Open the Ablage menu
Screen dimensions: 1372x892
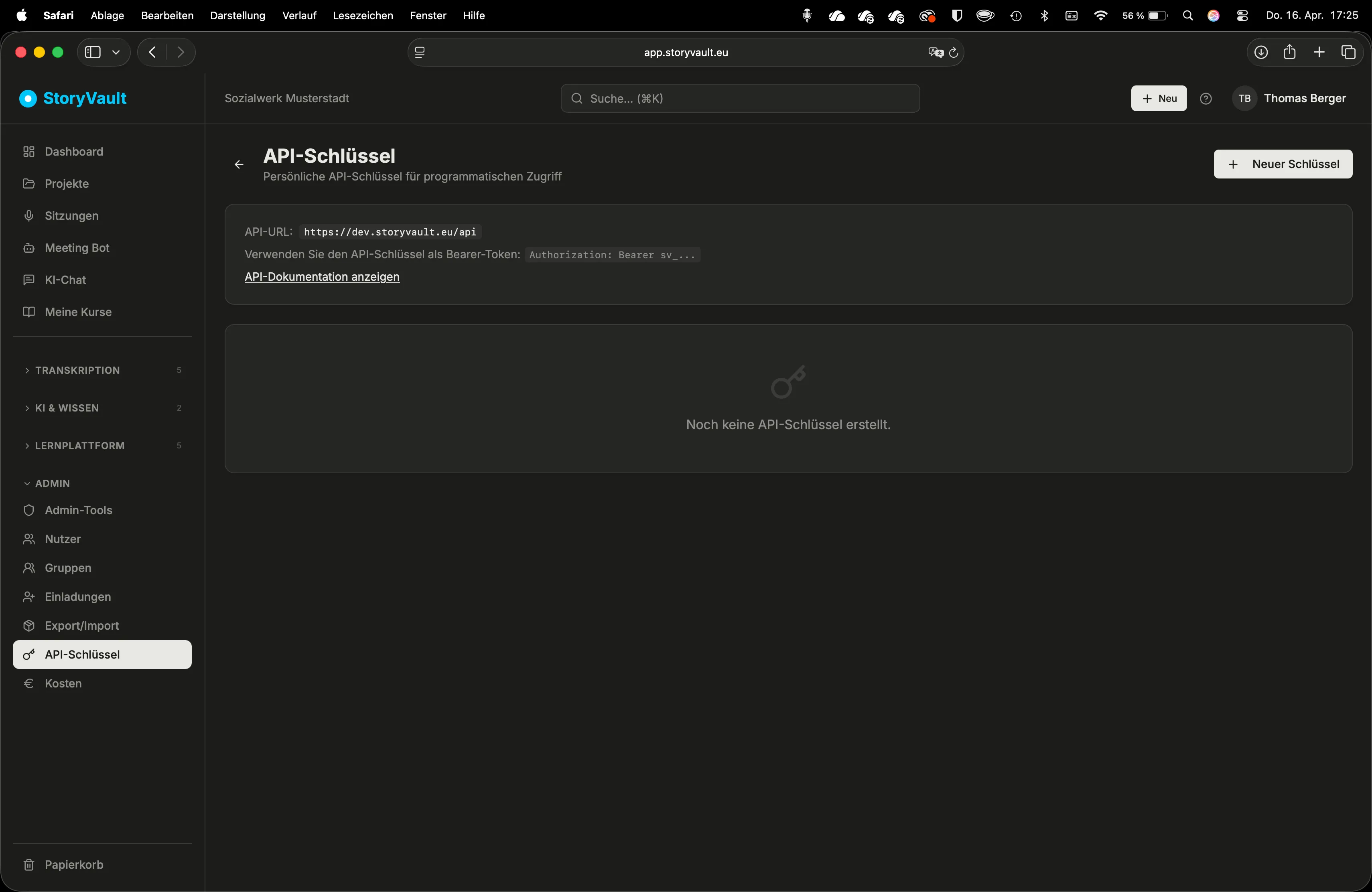pos(107,16)
